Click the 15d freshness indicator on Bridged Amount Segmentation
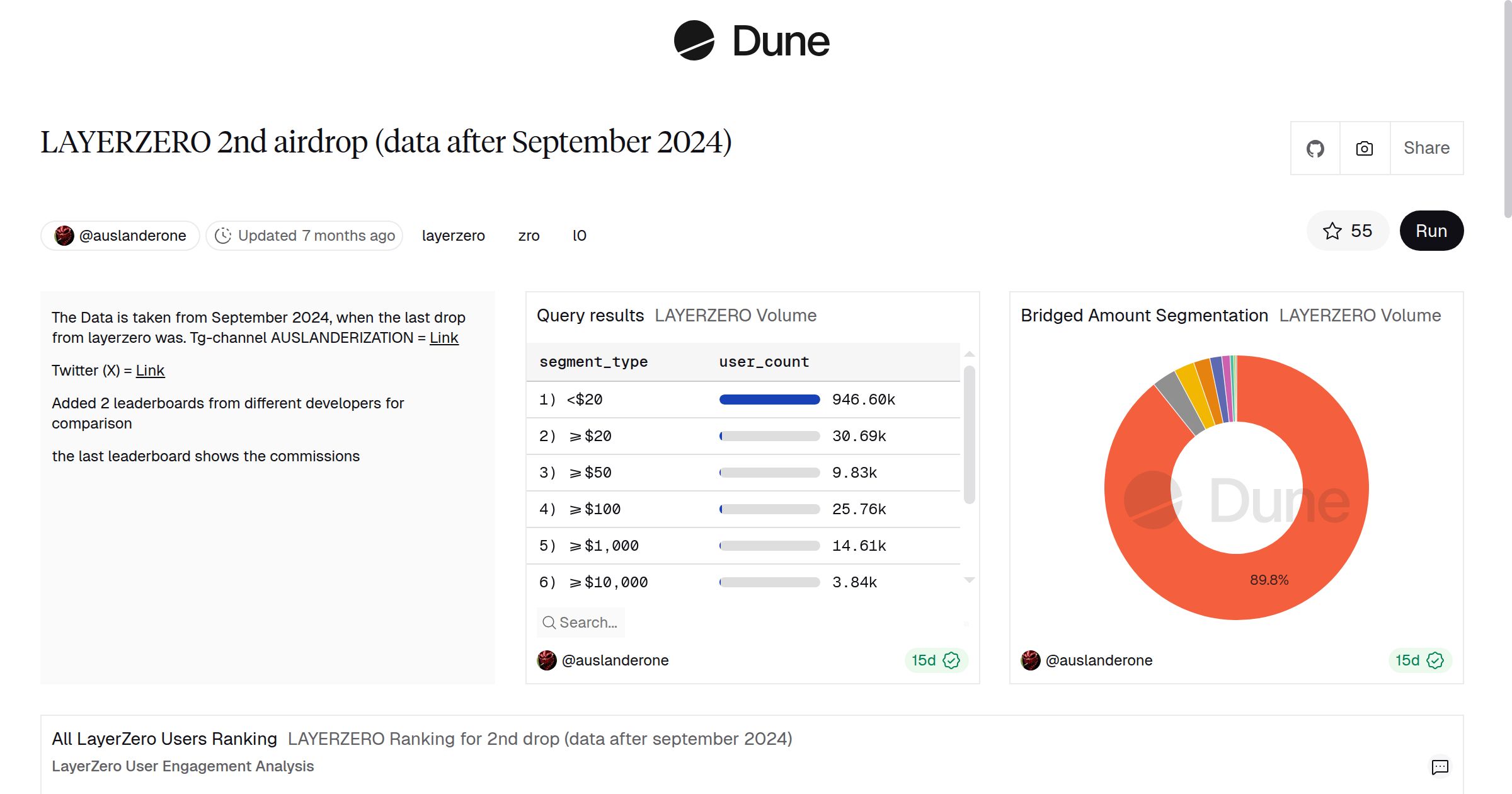The height and width of the screenshot is (794, 1512). 1407,660
